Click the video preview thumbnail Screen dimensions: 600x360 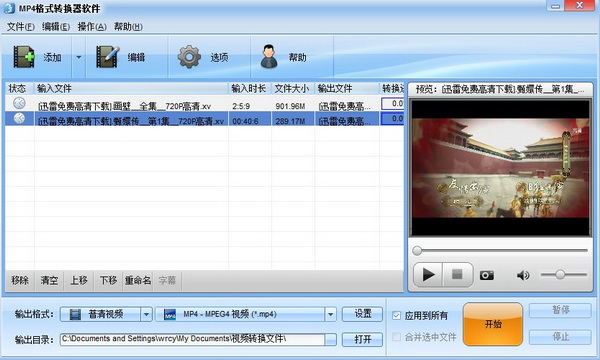click(501, 168)
